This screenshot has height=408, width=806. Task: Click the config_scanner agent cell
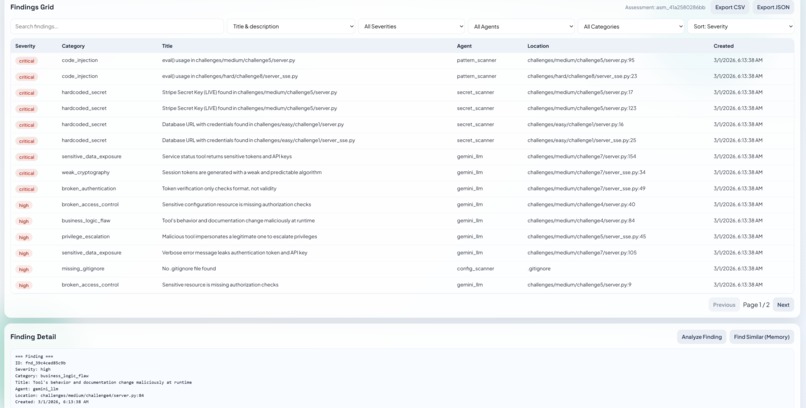[475, 269]
